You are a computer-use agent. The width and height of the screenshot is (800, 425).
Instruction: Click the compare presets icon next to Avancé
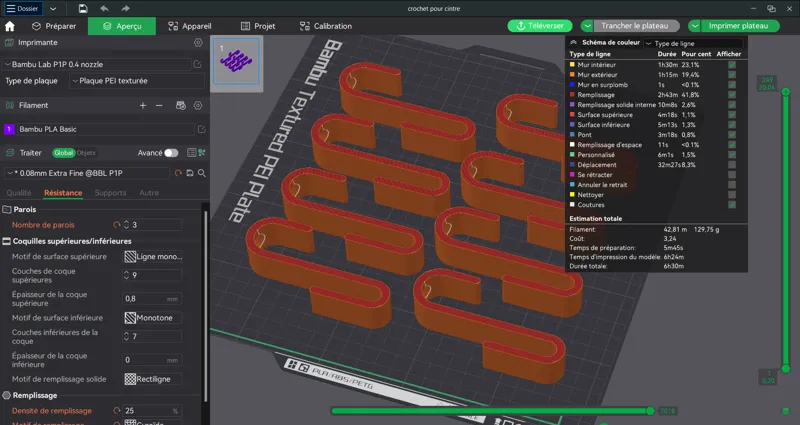pyautogui.click(x=202, y=153)
